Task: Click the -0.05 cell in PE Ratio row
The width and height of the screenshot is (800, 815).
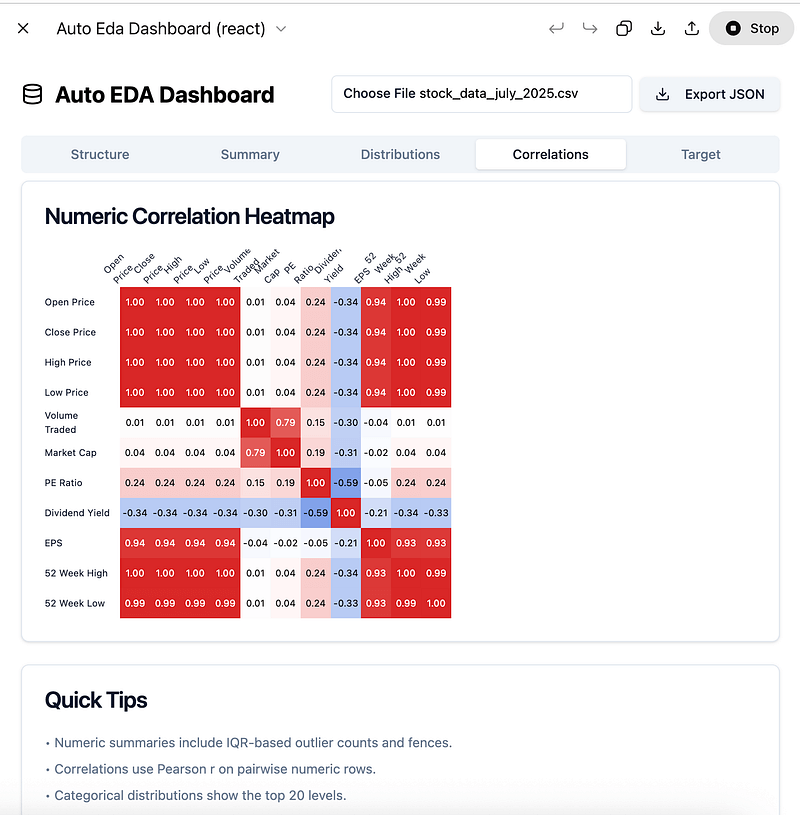Action: [376, 483]
